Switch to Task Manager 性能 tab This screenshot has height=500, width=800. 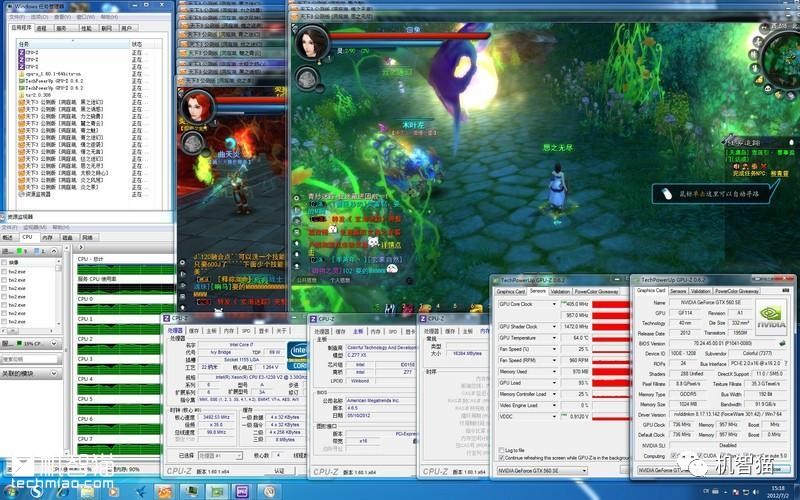[87, 28]
